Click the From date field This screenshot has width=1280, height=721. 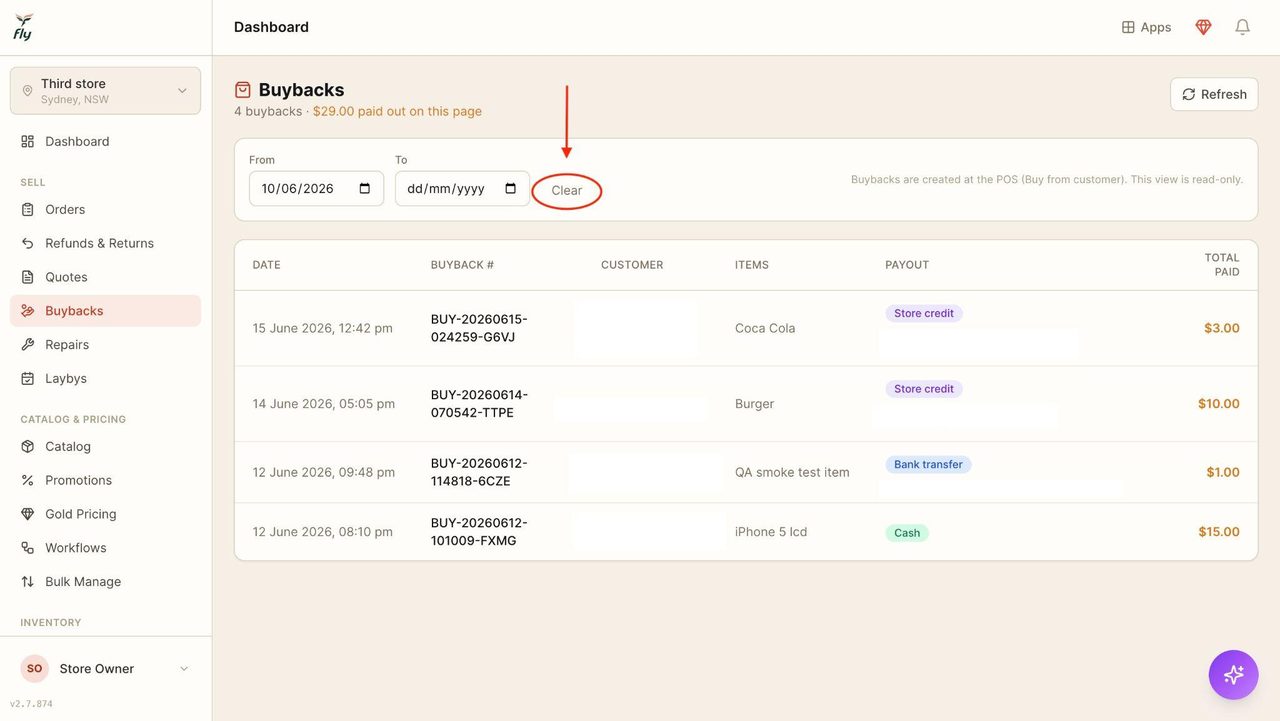316,188
